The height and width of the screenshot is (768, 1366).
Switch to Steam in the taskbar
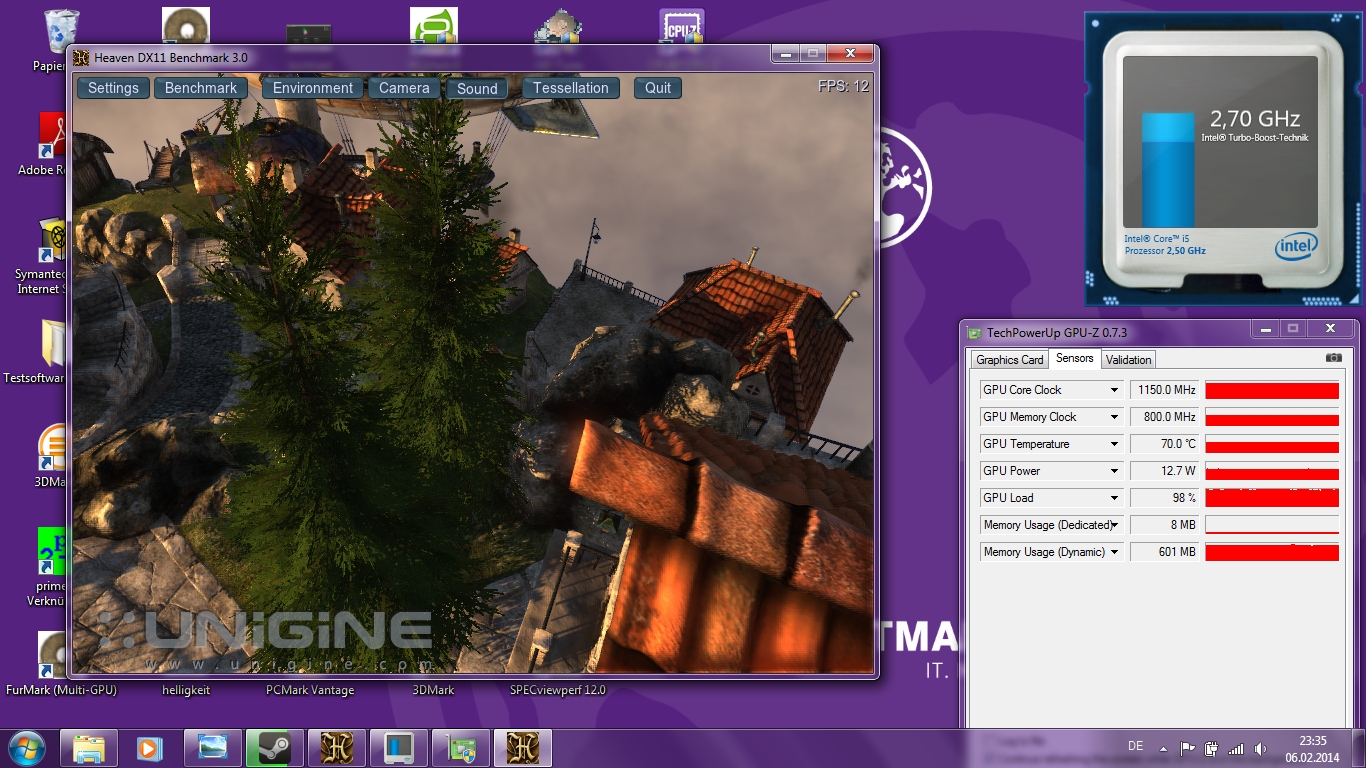(274, 748)
